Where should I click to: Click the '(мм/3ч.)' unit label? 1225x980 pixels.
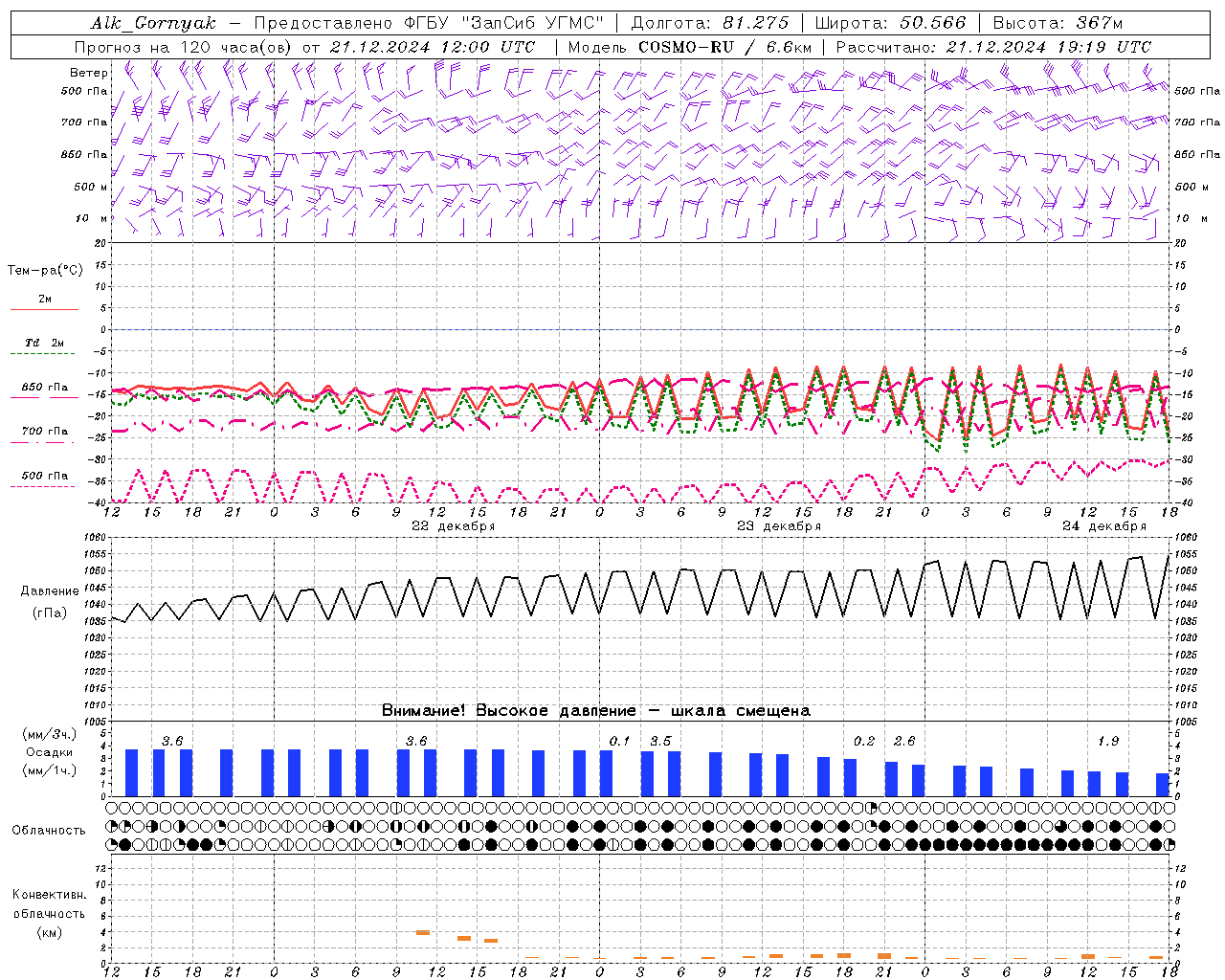coord(49,734)
